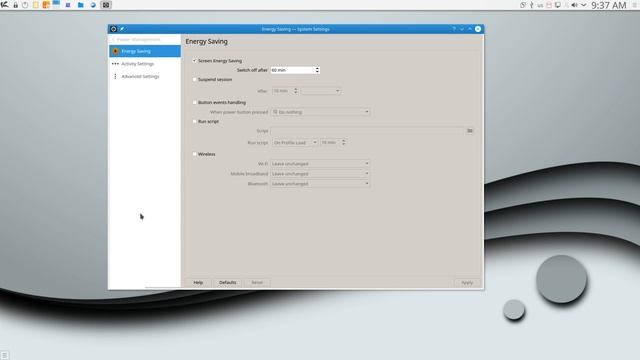Click the active System Settings task button
Image resolution: width=640 pixels, height=360 pixels.
pos(106,5)
